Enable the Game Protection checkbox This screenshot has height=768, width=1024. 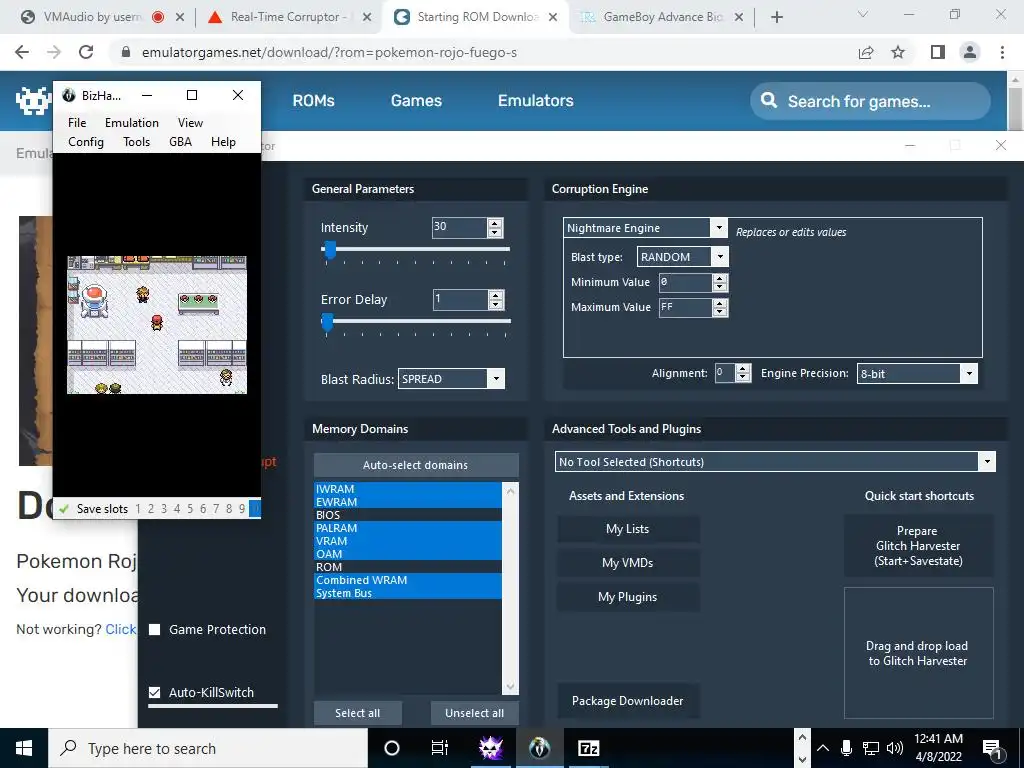(x=155, y=630)
